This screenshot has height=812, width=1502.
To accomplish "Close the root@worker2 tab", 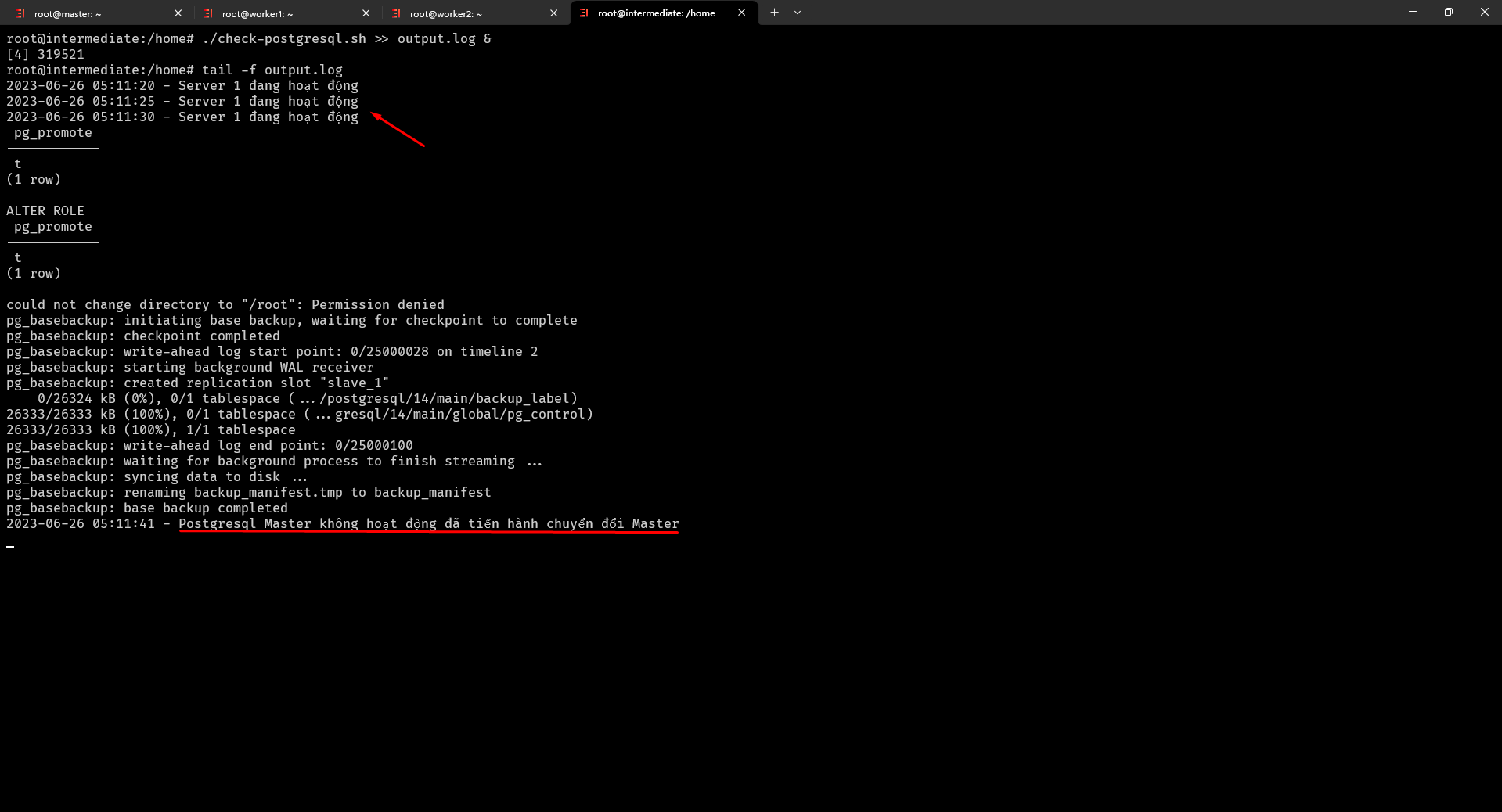I will click(553, 13).
